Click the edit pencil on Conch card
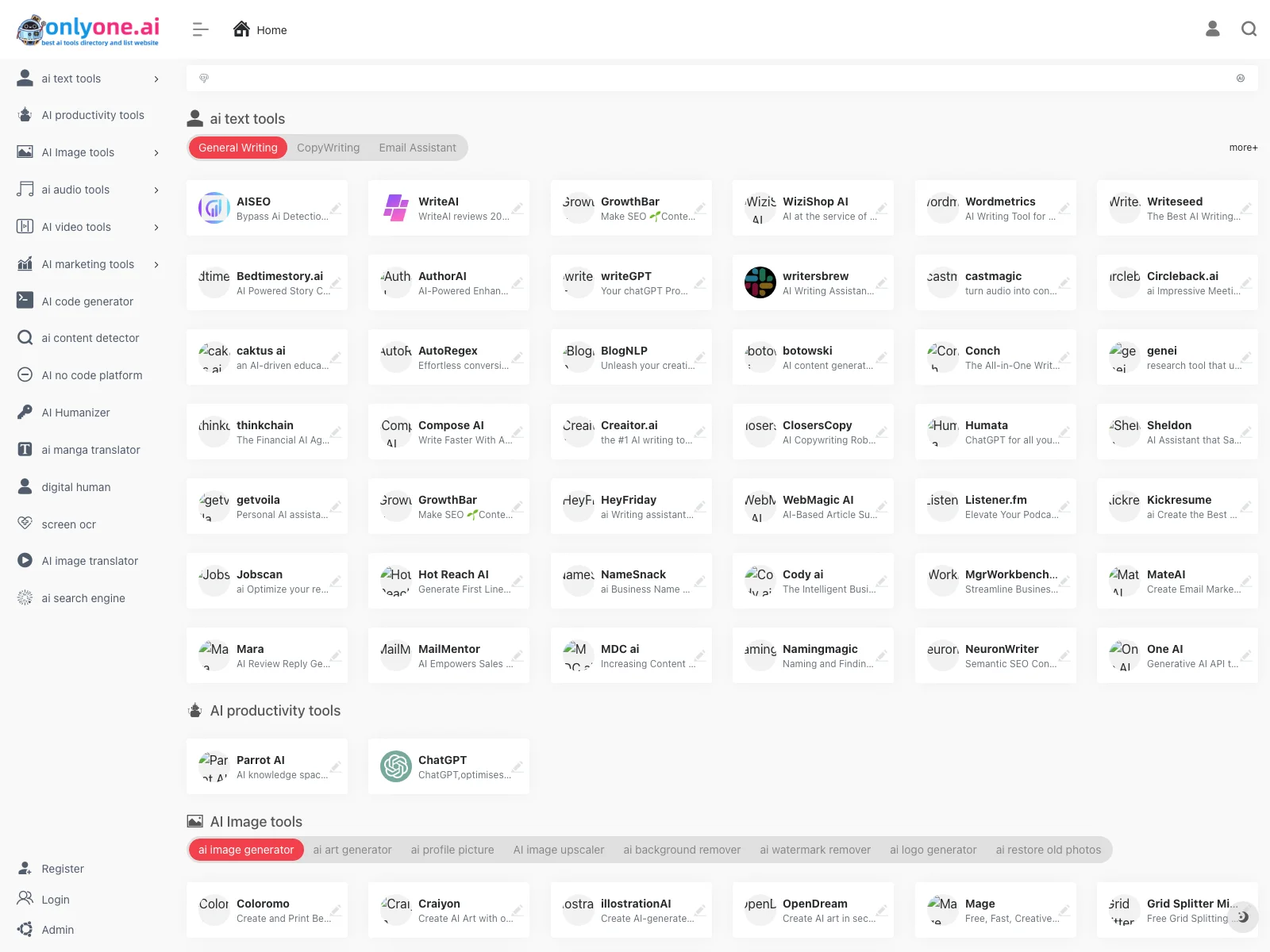1270x952 pixels. coord(1064,358)
